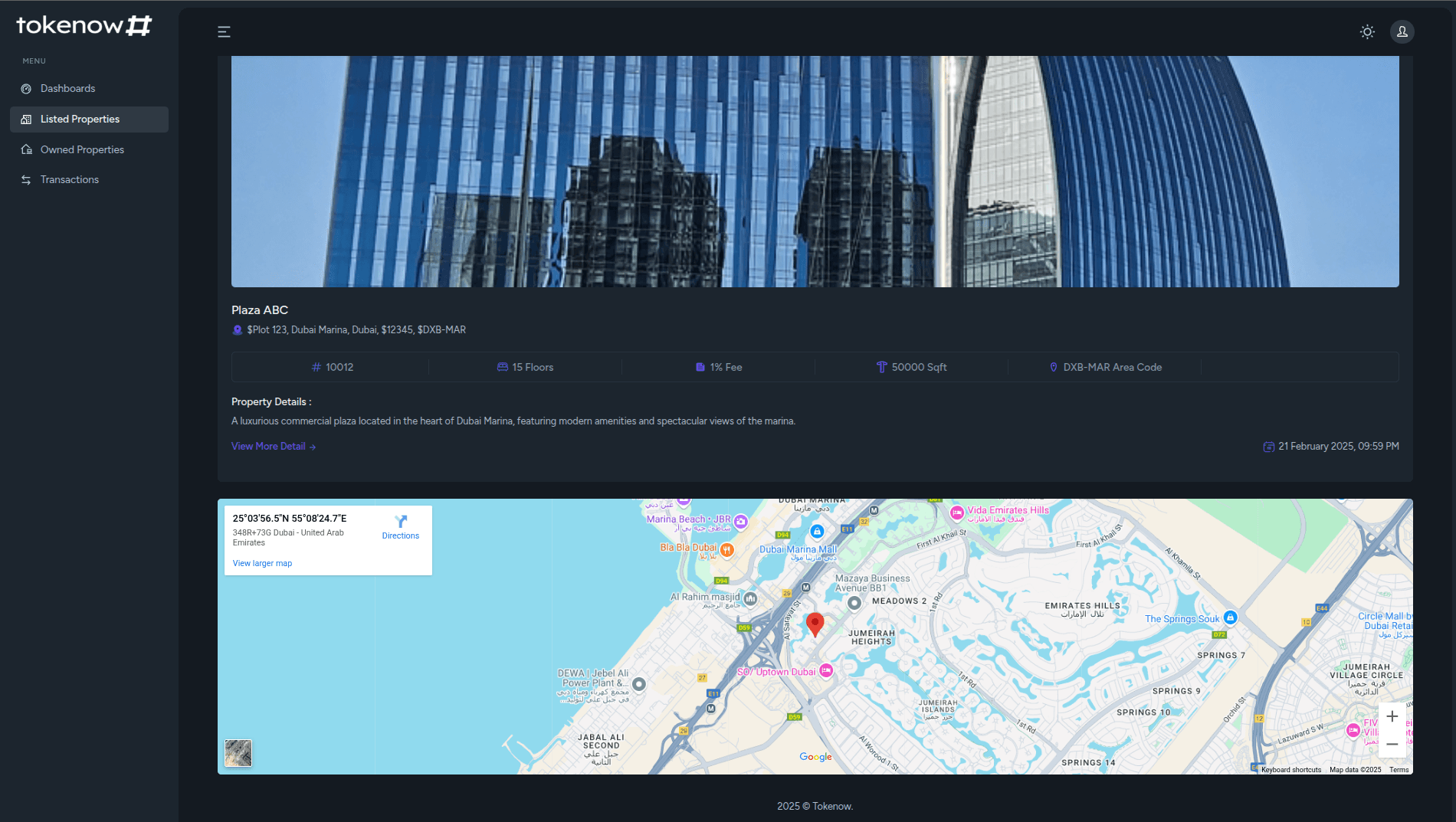Click the Owned Properties house icon
Viewport: 1456px width, 822px height.
(26, 149)
